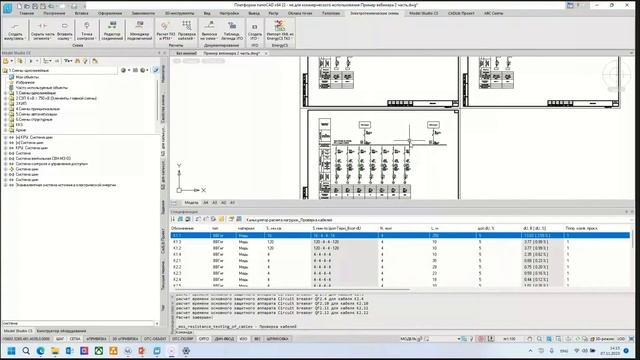Click the Open file icon in quick access bar
This screenshot has height=360, width=640.
(x=27, y=6)
